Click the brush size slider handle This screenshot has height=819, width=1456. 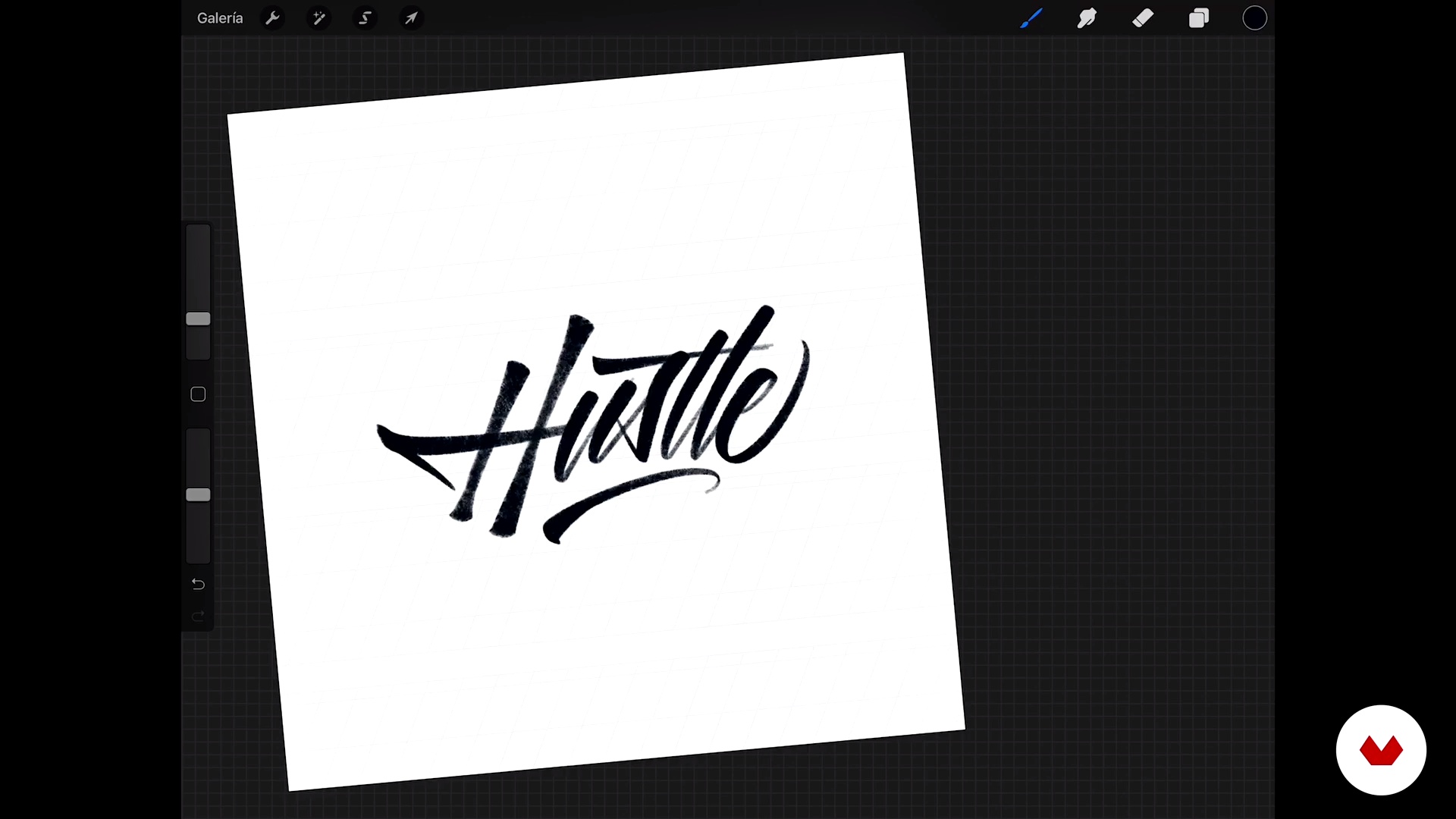click(x=198, y=318)
